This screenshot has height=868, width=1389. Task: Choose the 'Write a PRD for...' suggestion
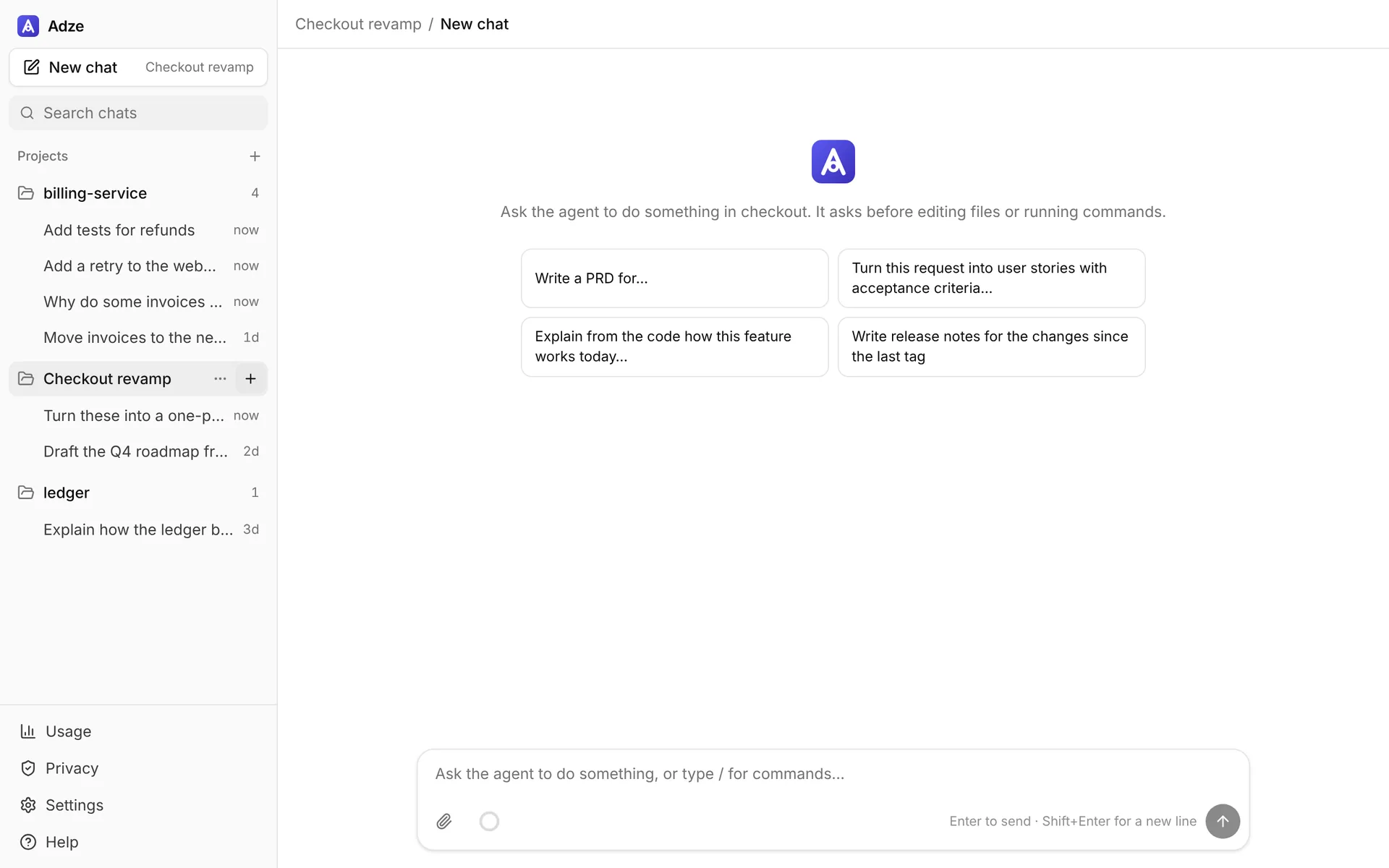(x=674, y=278)
